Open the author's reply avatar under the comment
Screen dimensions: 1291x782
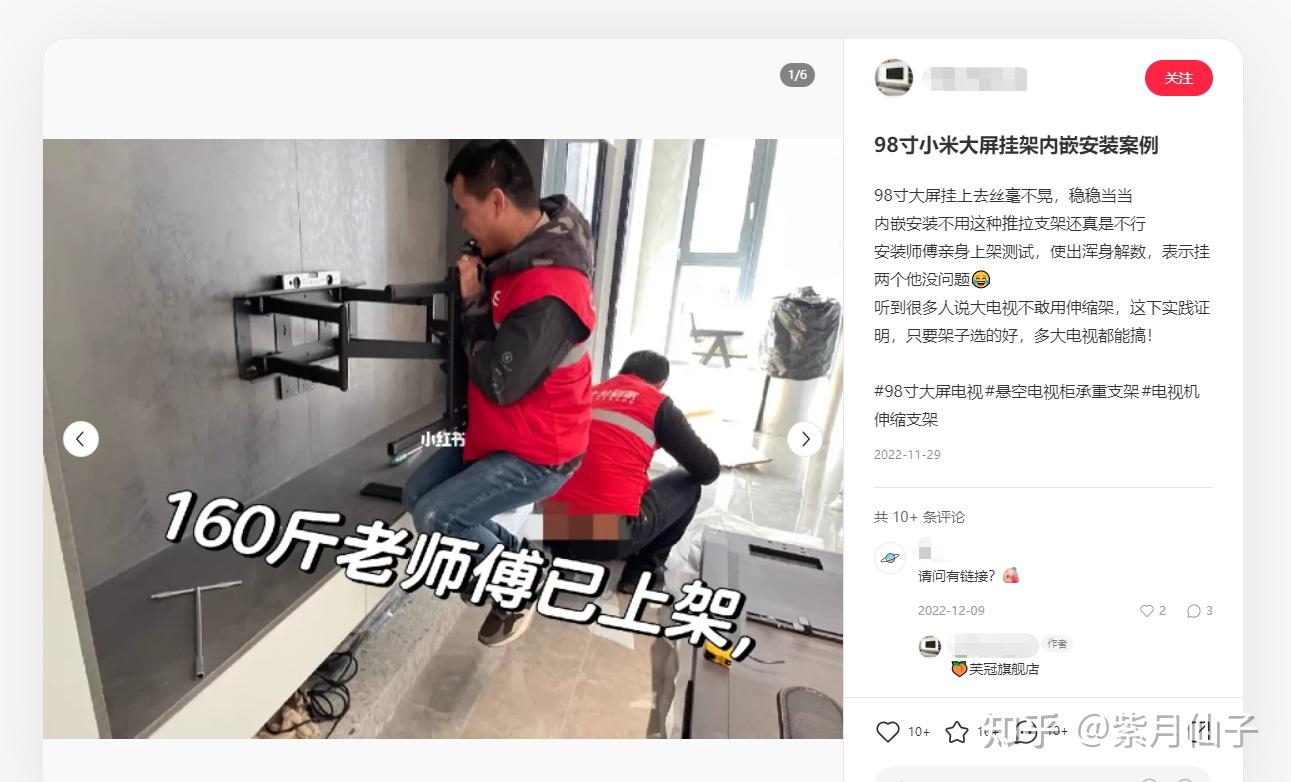tap(930, 646)
